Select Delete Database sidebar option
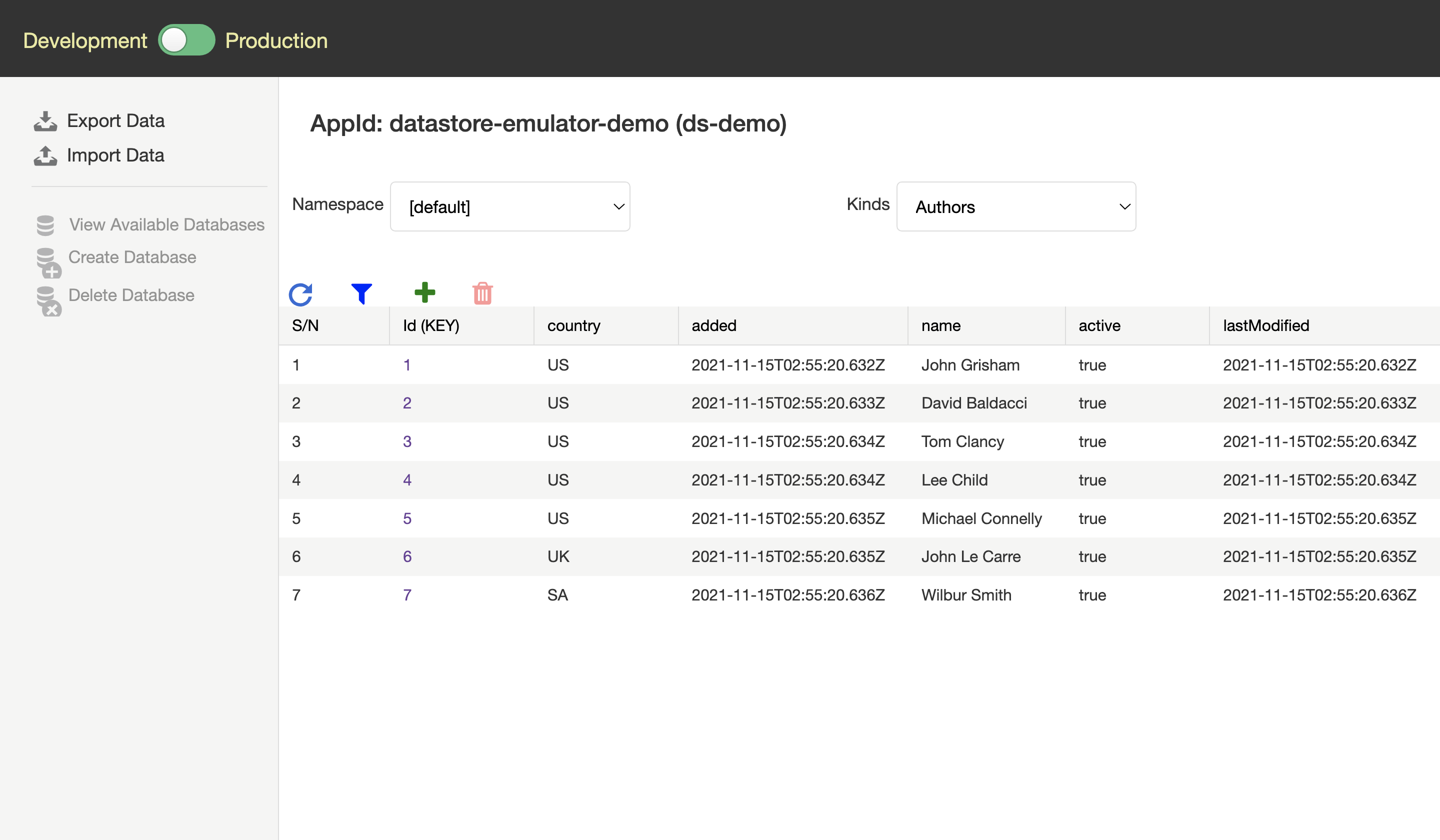Image resolution: width=1440 pixels, height=840 pixels. pos(131,294)
